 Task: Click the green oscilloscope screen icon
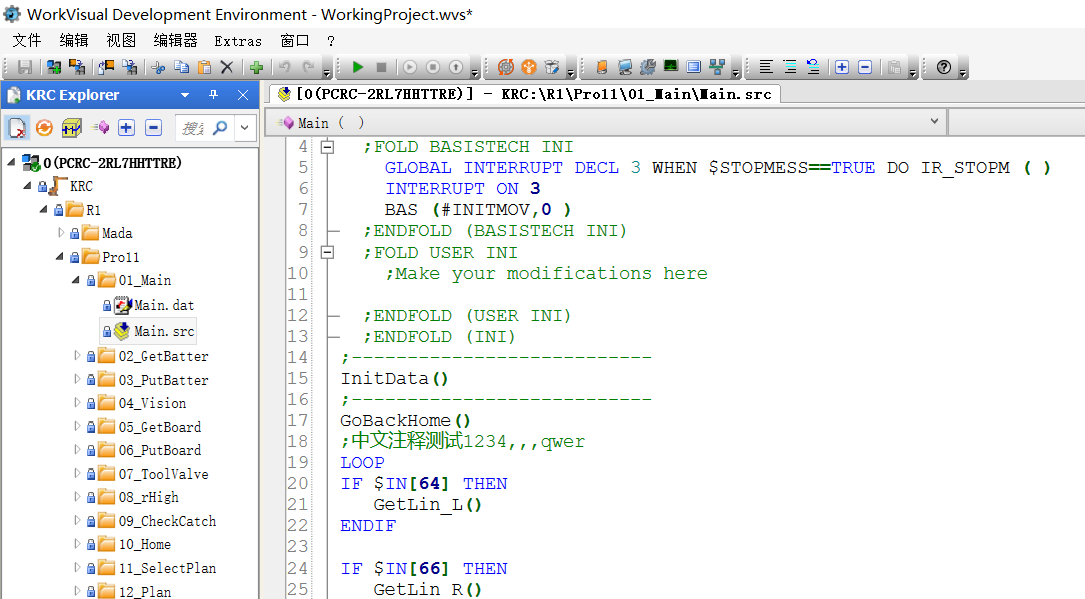[671, 66]
